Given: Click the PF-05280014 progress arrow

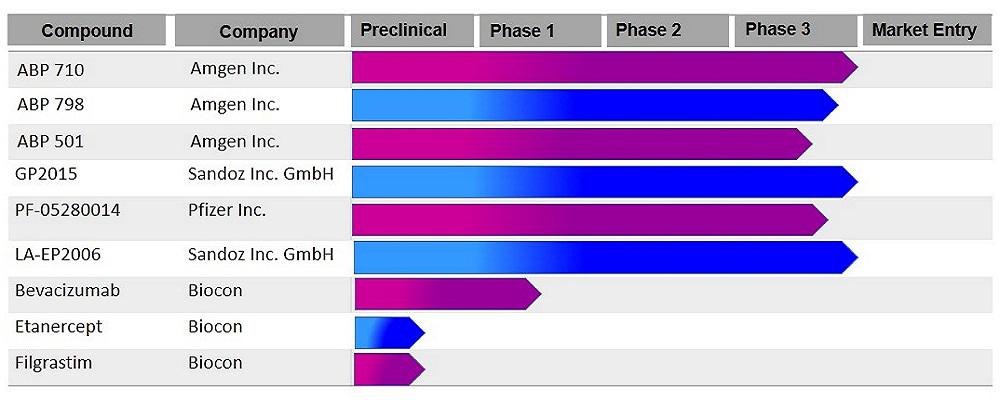Looking at the screenshot, I should pyautogui.click(x=590, y=220).
